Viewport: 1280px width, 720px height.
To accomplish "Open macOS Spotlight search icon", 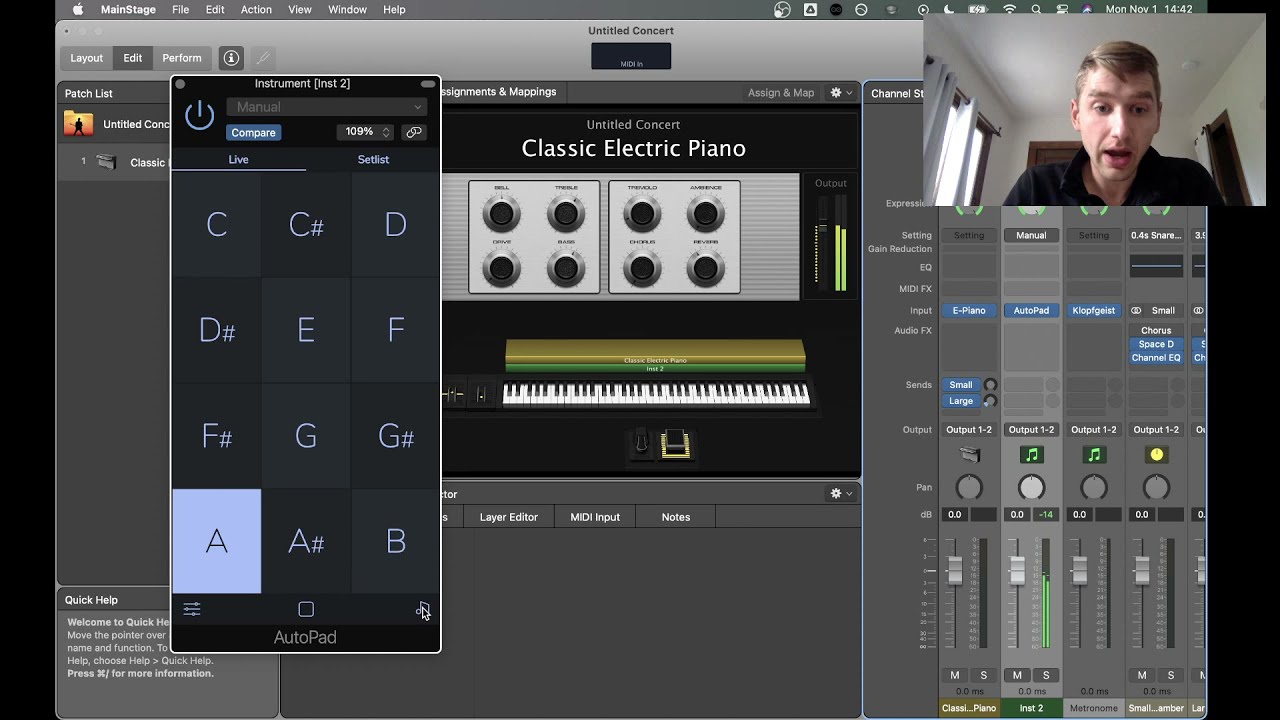I will pos(1036,9).
